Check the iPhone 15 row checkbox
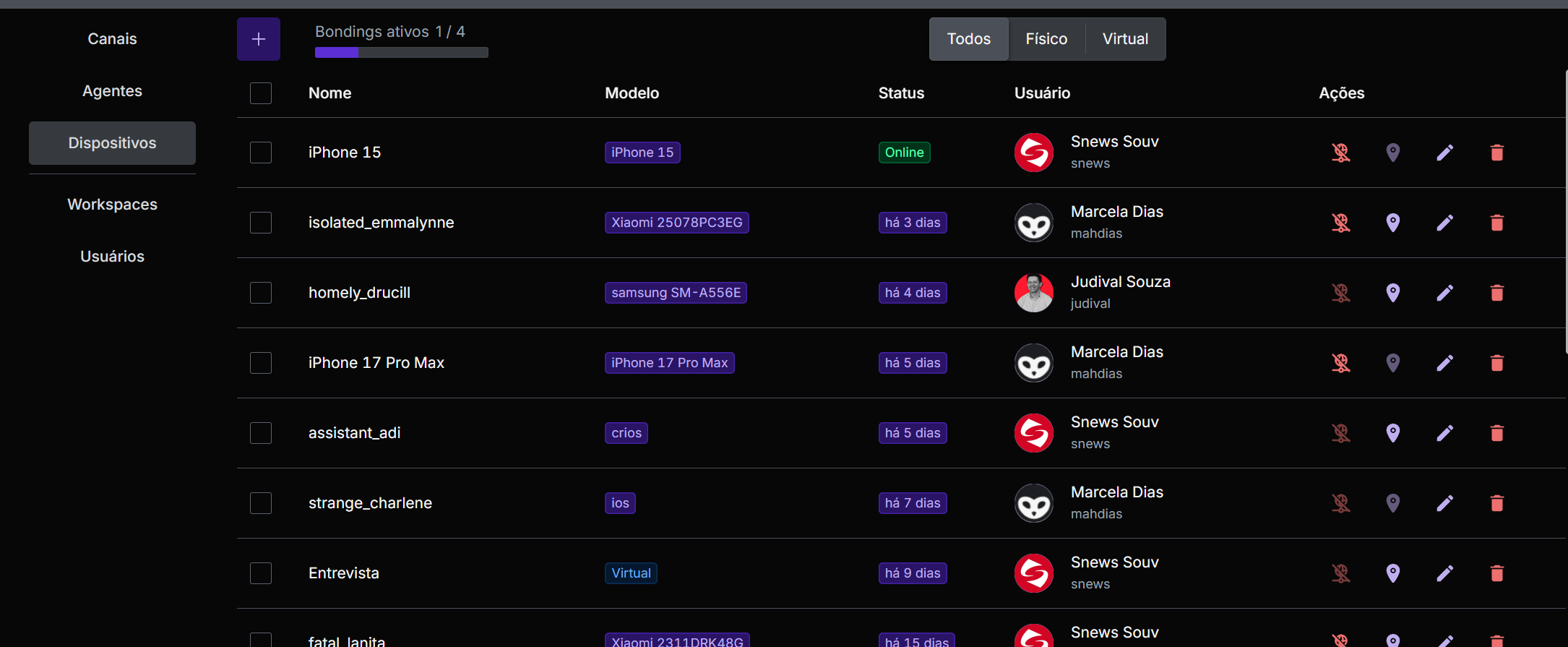 coord(261,153)
